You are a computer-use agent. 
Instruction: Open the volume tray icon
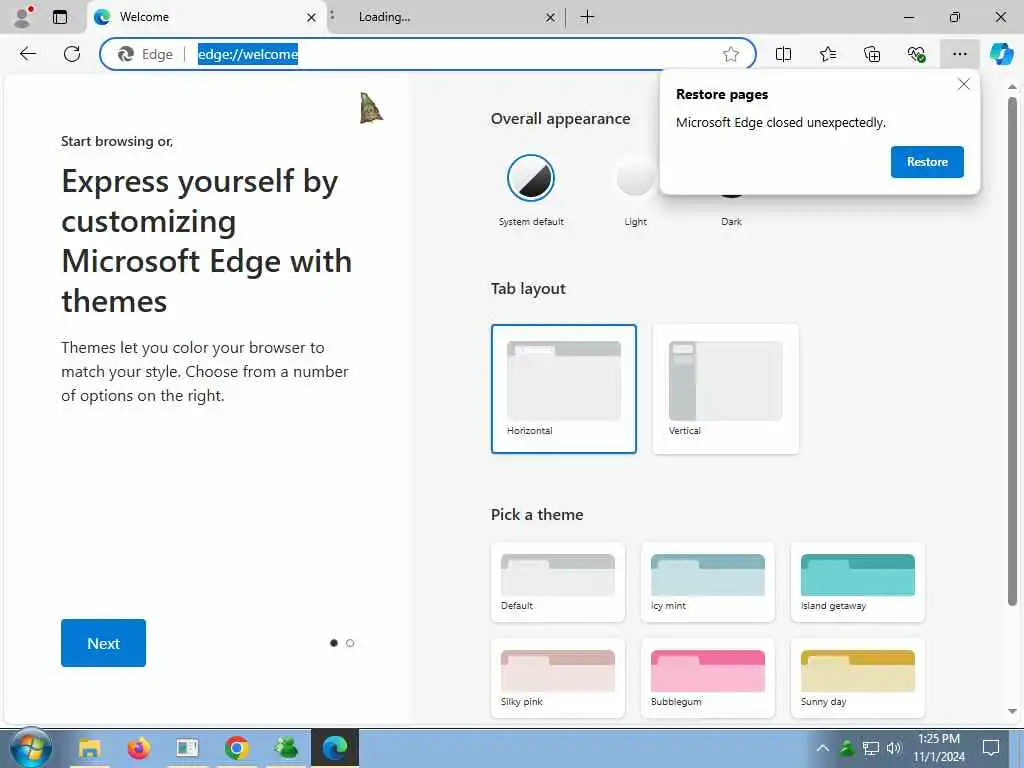pos(894,748)
